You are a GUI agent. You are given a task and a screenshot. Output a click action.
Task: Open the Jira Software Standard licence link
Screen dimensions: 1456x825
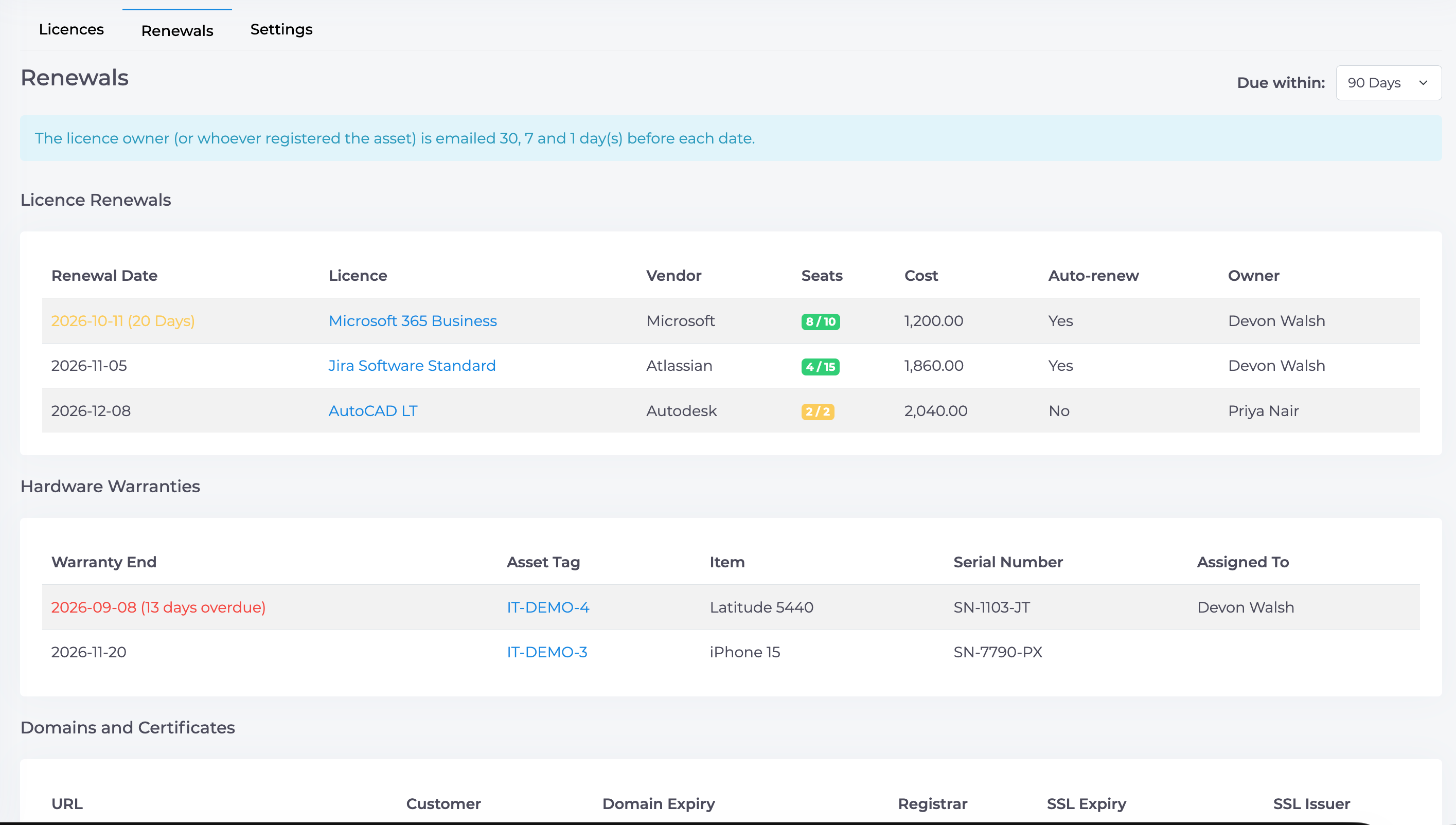pyautogui.click(x=412, y=366)
